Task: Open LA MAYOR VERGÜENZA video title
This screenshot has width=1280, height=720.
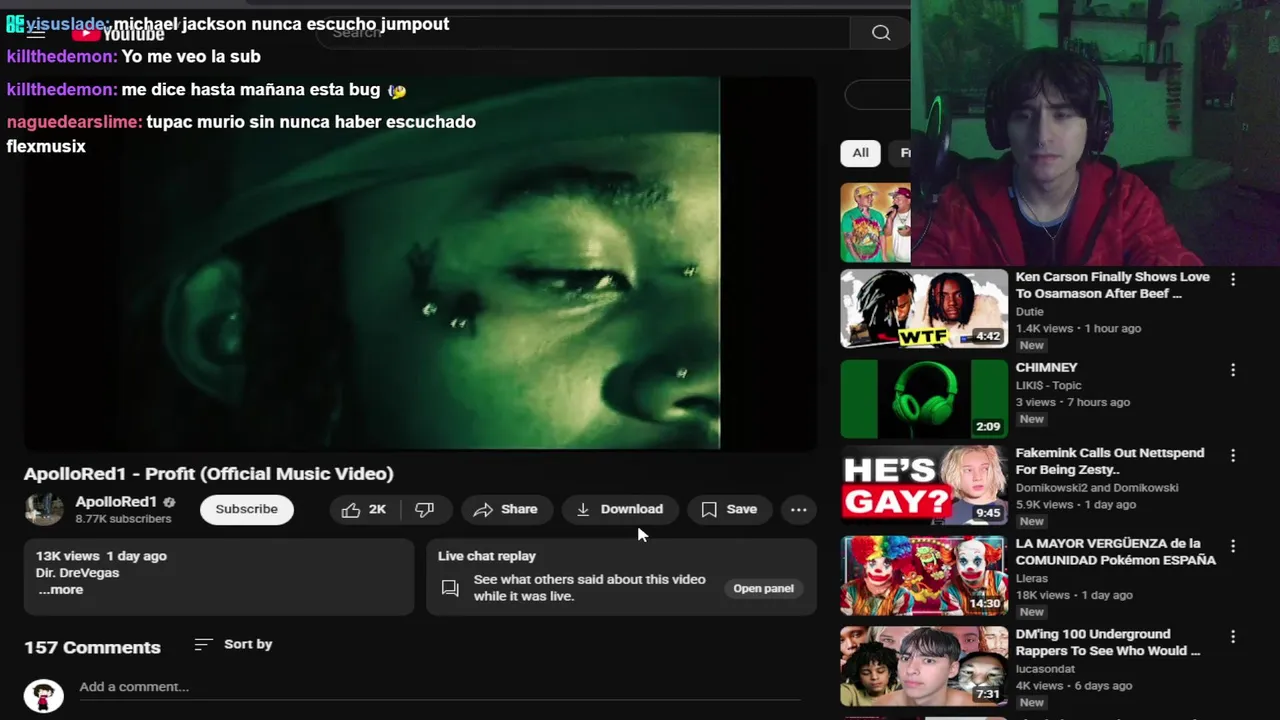Action: 1115,551
